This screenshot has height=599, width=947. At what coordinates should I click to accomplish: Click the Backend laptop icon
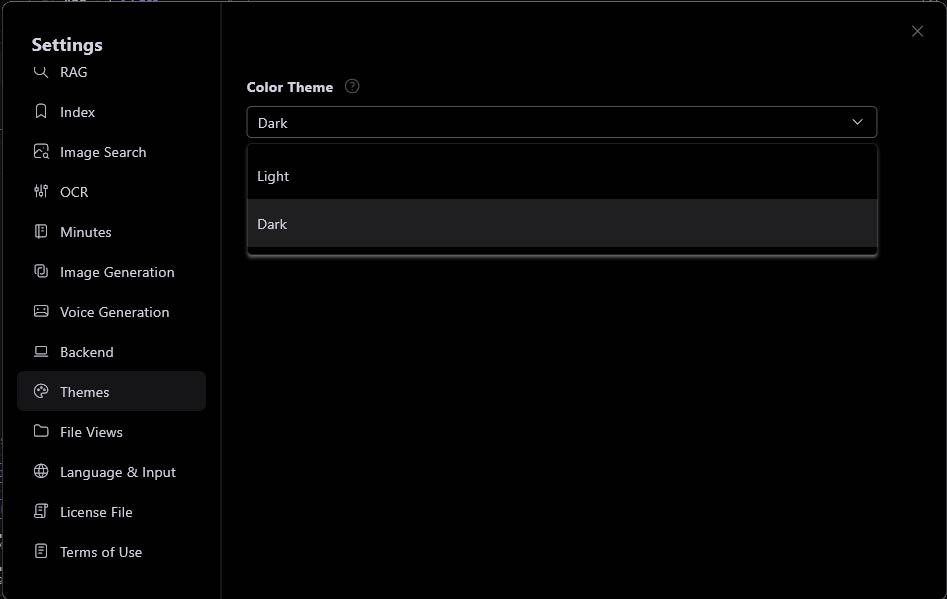(x=40, y=351)
